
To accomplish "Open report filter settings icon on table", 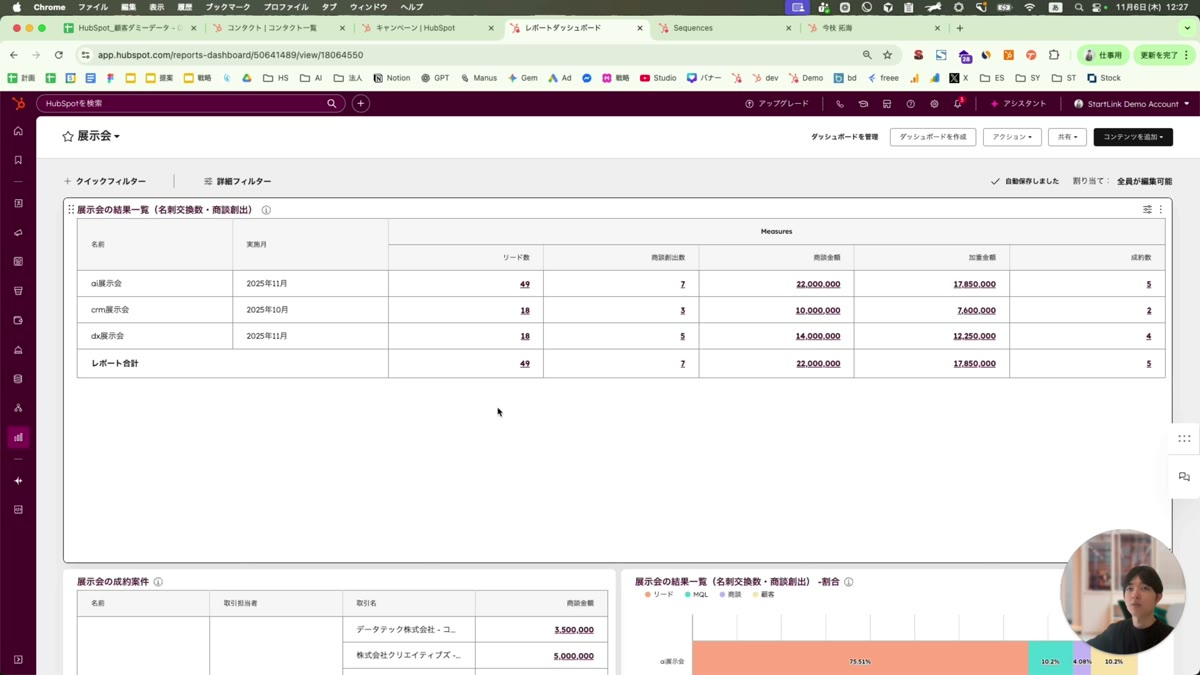I will point(1147,210).
